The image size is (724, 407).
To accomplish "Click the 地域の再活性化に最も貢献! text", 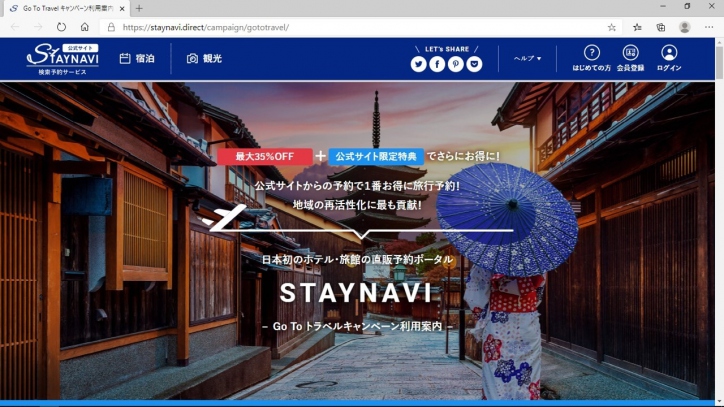I will [x=357, y=205].
